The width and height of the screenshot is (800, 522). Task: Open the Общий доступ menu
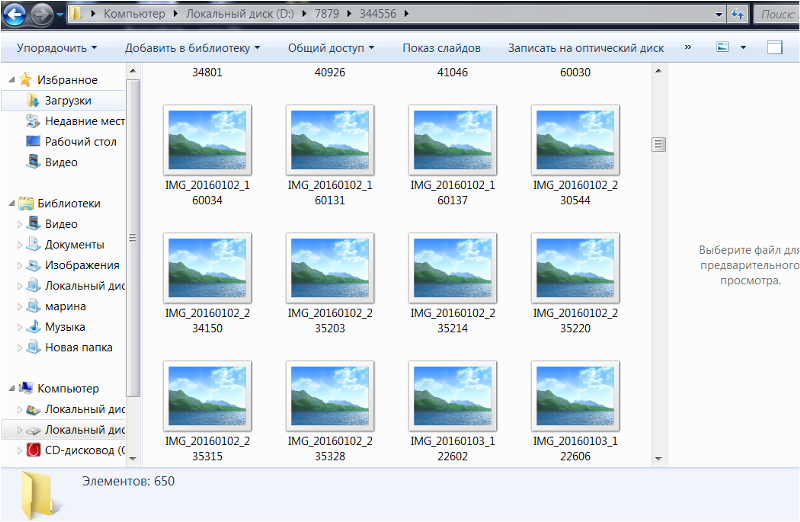[x=331, y=48]
